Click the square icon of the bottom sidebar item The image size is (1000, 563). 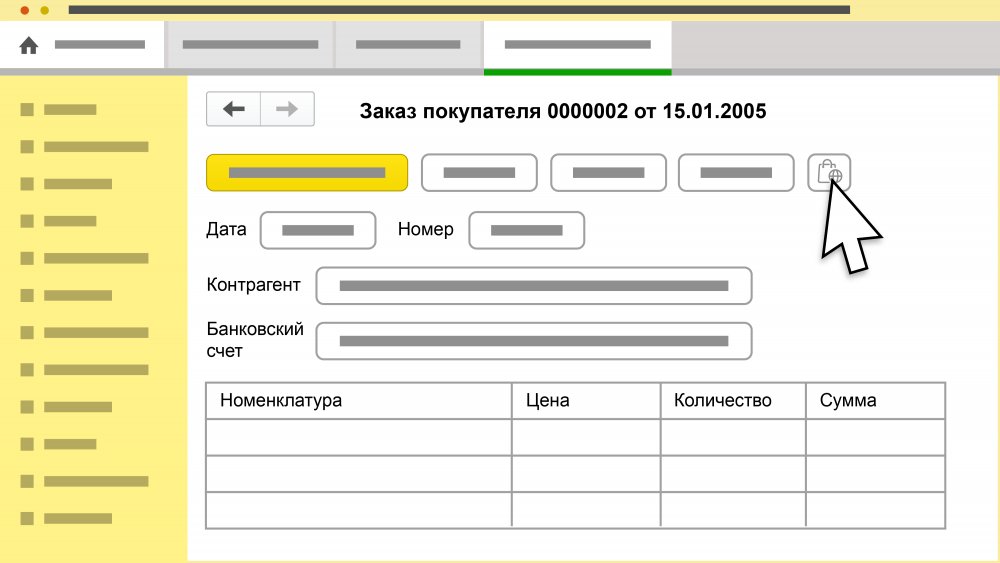[27, 518]
